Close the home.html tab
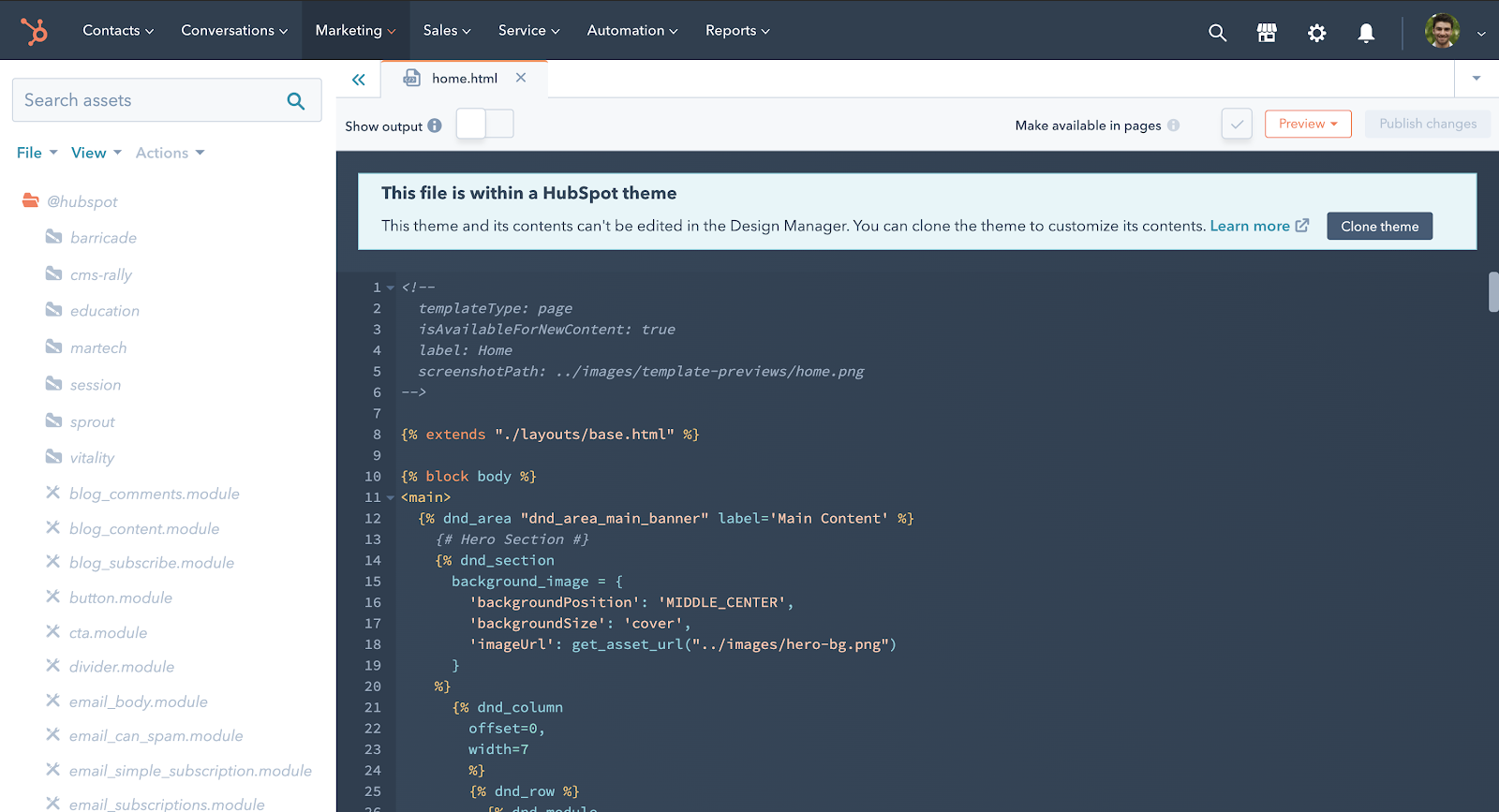 tap(521, 78)
